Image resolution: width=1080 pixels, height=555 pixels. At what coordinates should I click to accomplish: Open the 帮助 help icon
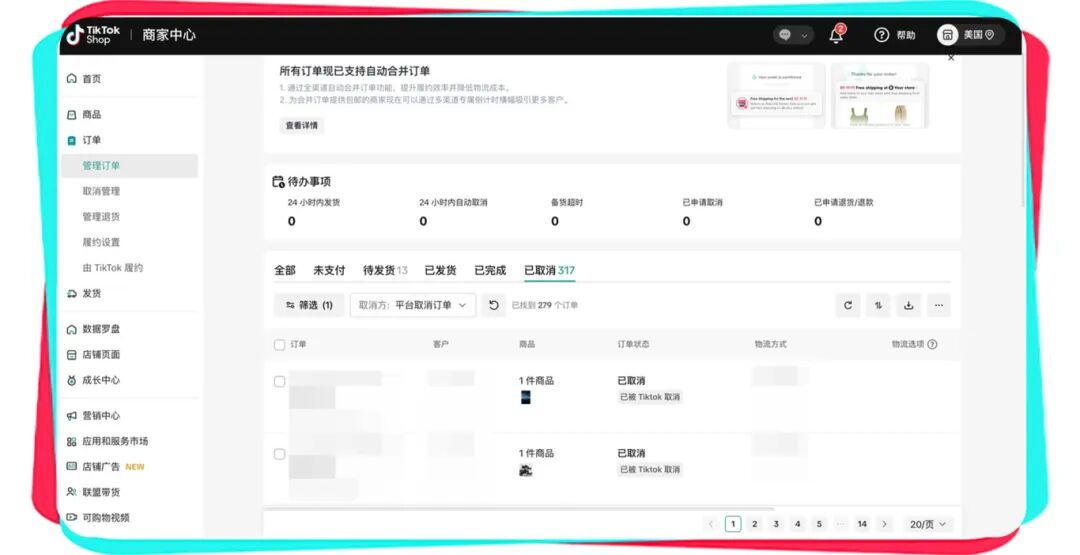pos(881,34)
